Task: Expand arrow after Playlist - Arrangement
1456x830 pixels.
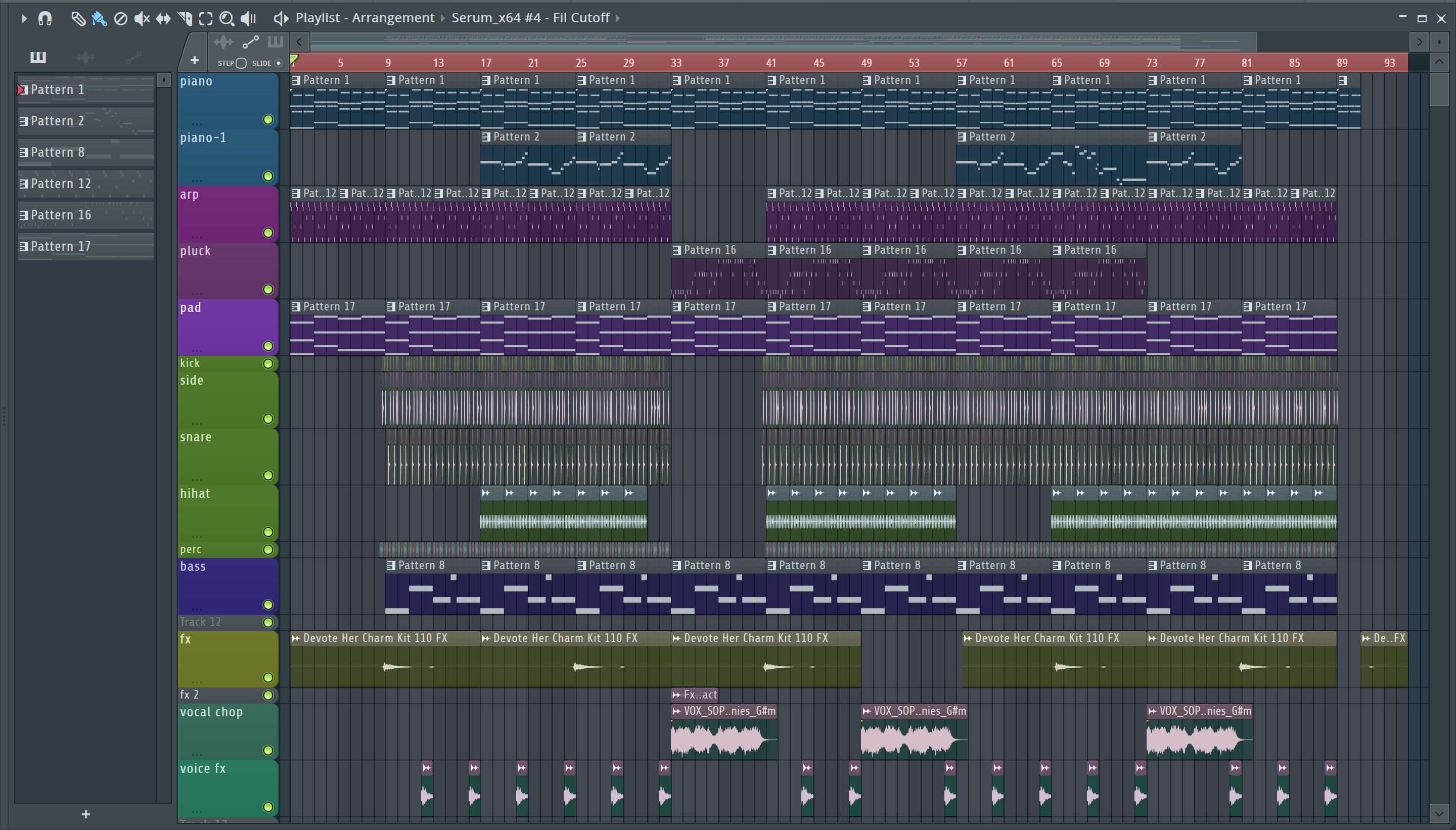Action: pos(442,18)
